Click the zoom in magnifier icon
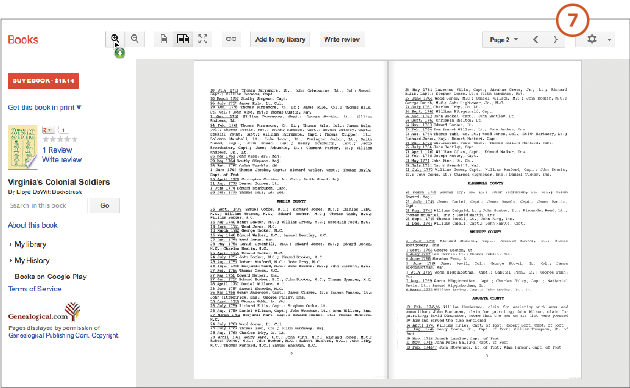 115,39
